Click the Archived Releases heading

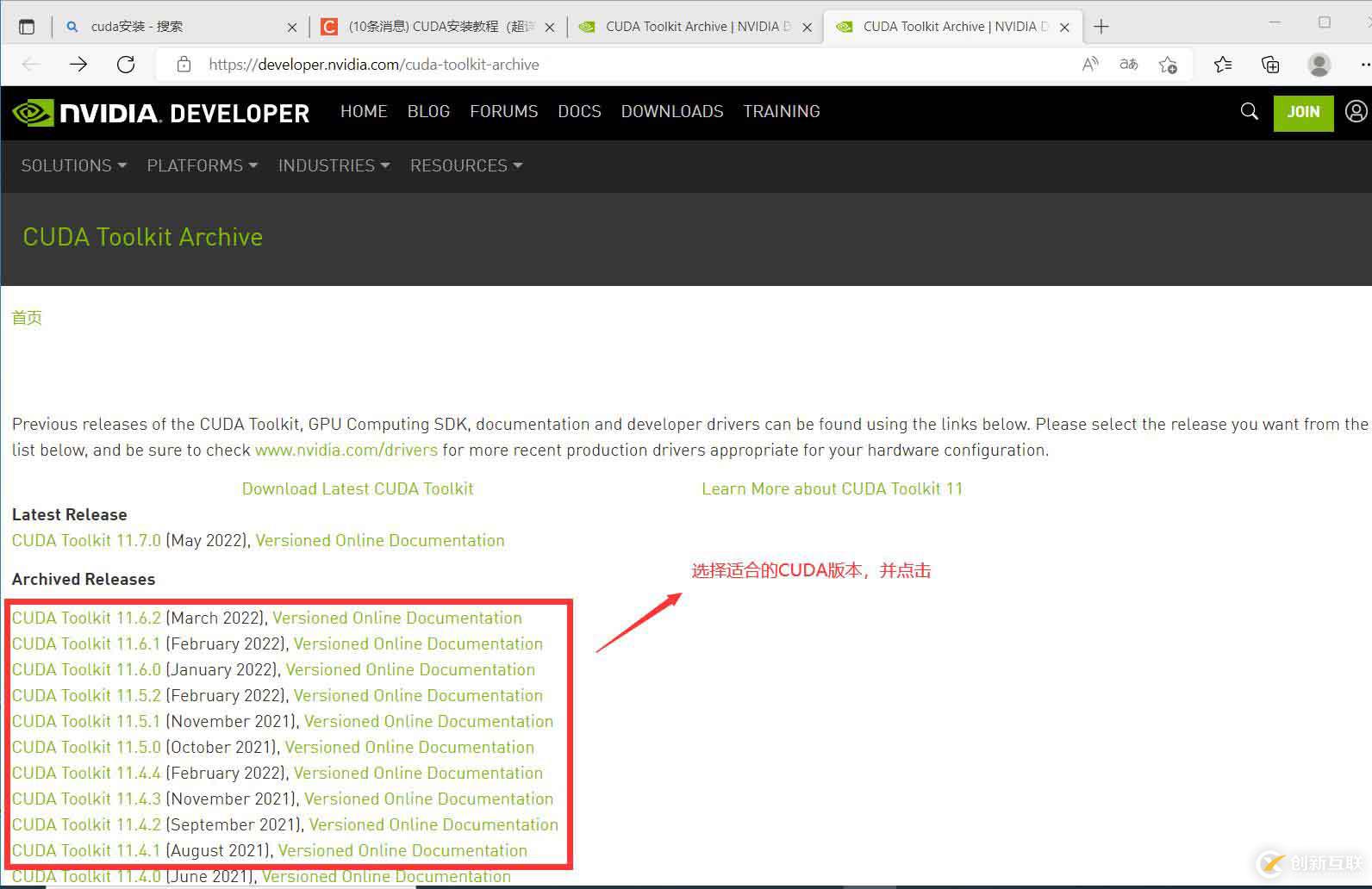[x=84, y=579]
